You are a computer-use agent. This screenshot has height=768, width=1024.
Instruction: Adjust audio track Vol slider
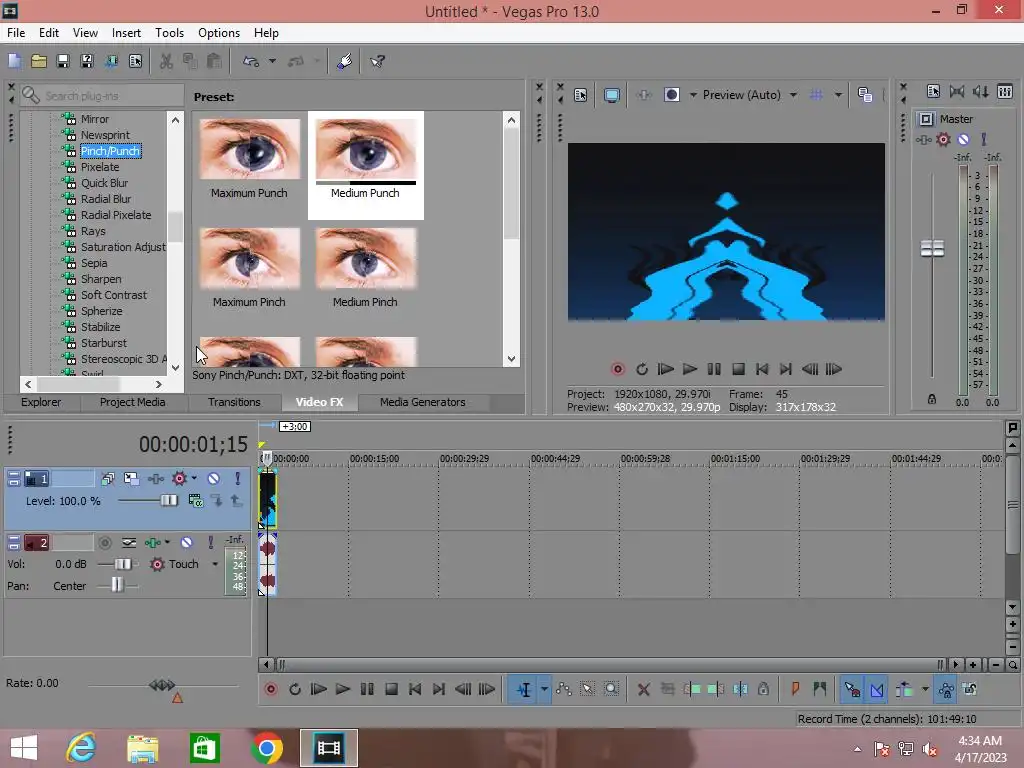tap(123, 564)
